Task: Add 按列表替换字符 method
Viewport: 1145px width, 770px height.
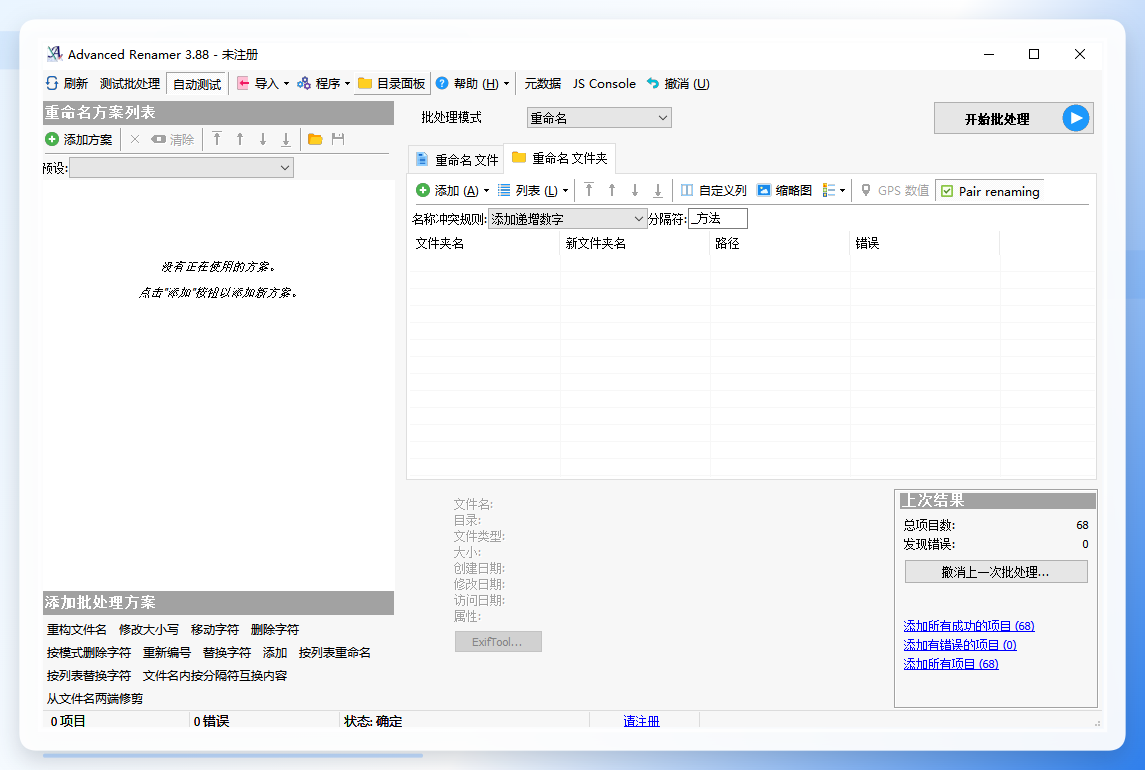Action: 89,676
